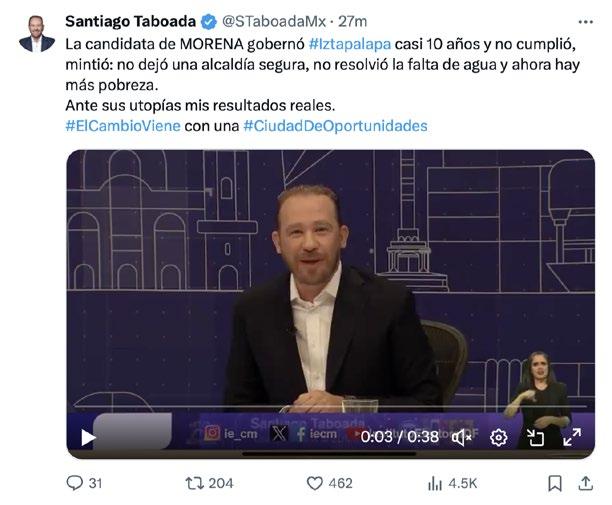Open the #Iztapalapa hashtag
The height and width of the screenshot is (505, 612).
point(350,44)
